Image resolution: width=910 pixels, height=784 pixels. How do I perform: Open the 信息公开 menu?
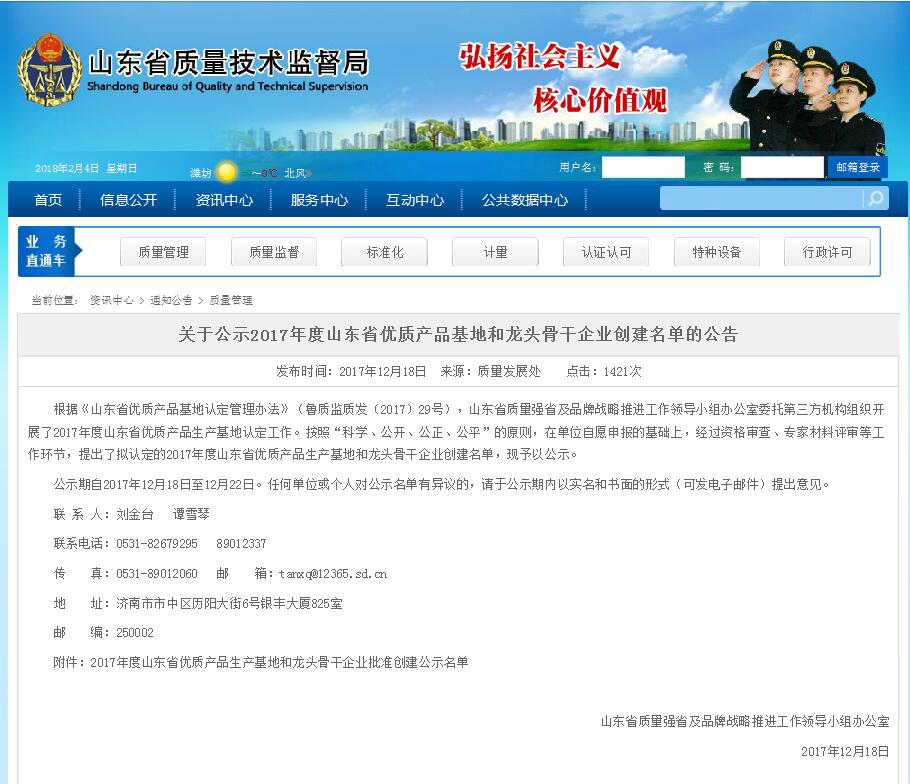tap(128, 200)
